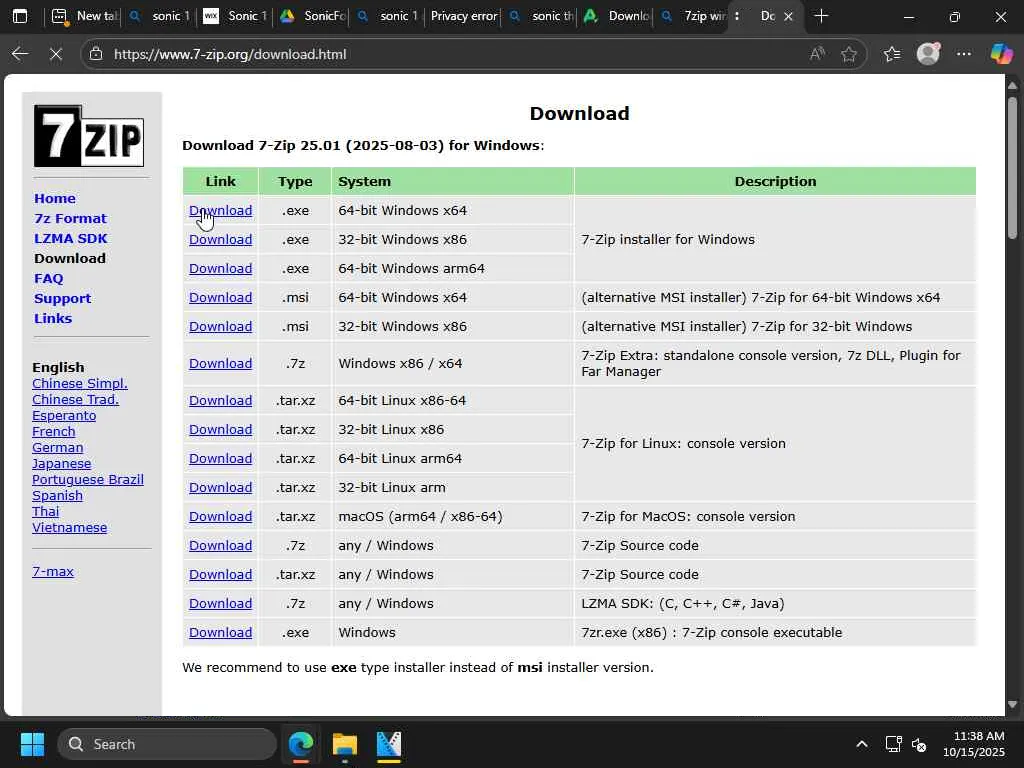Open Read aloud icon in address bar

click(x=817, y=54)
